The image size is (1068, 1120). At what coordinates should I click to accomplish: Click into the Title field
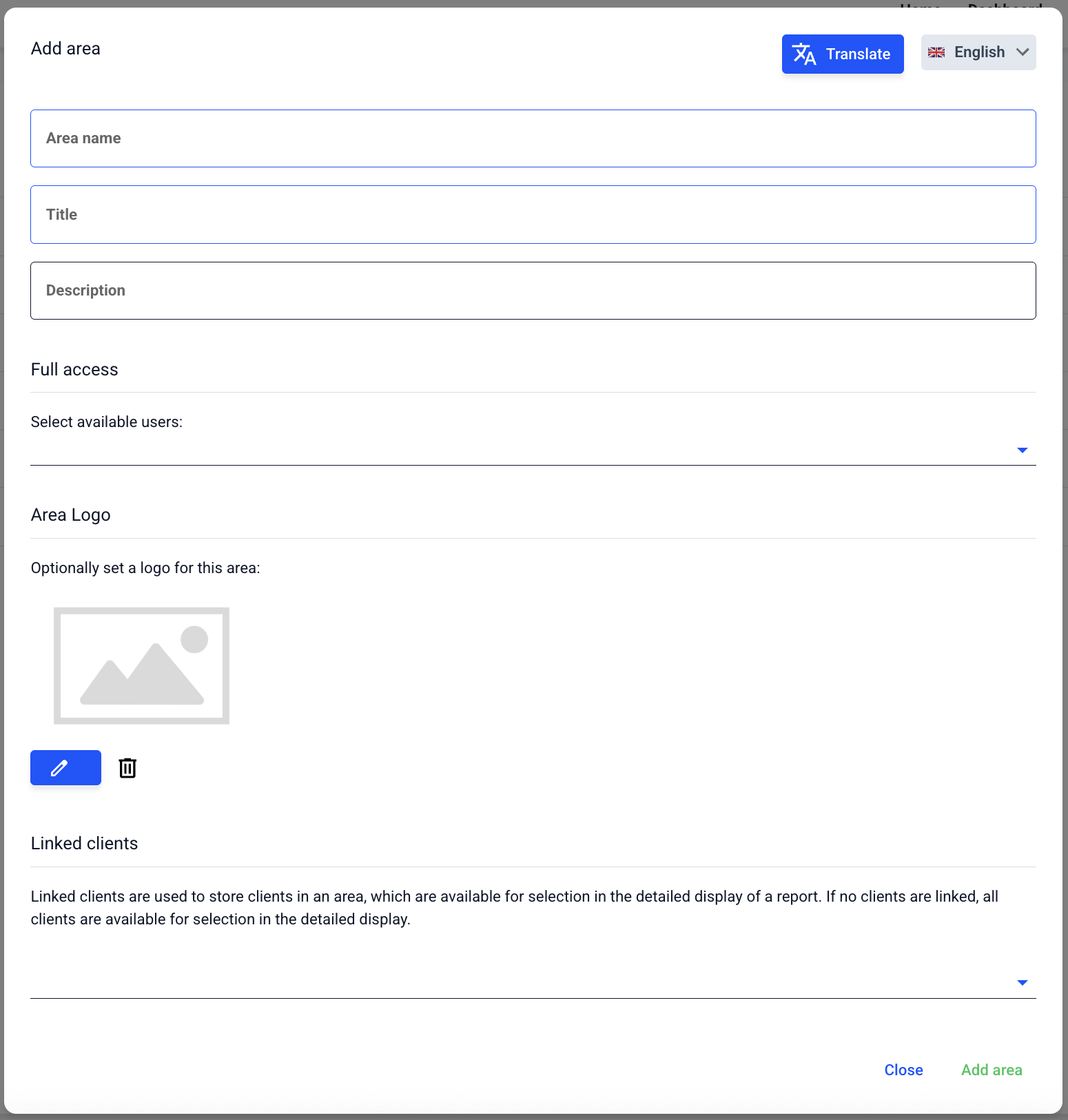coord(533,214)
